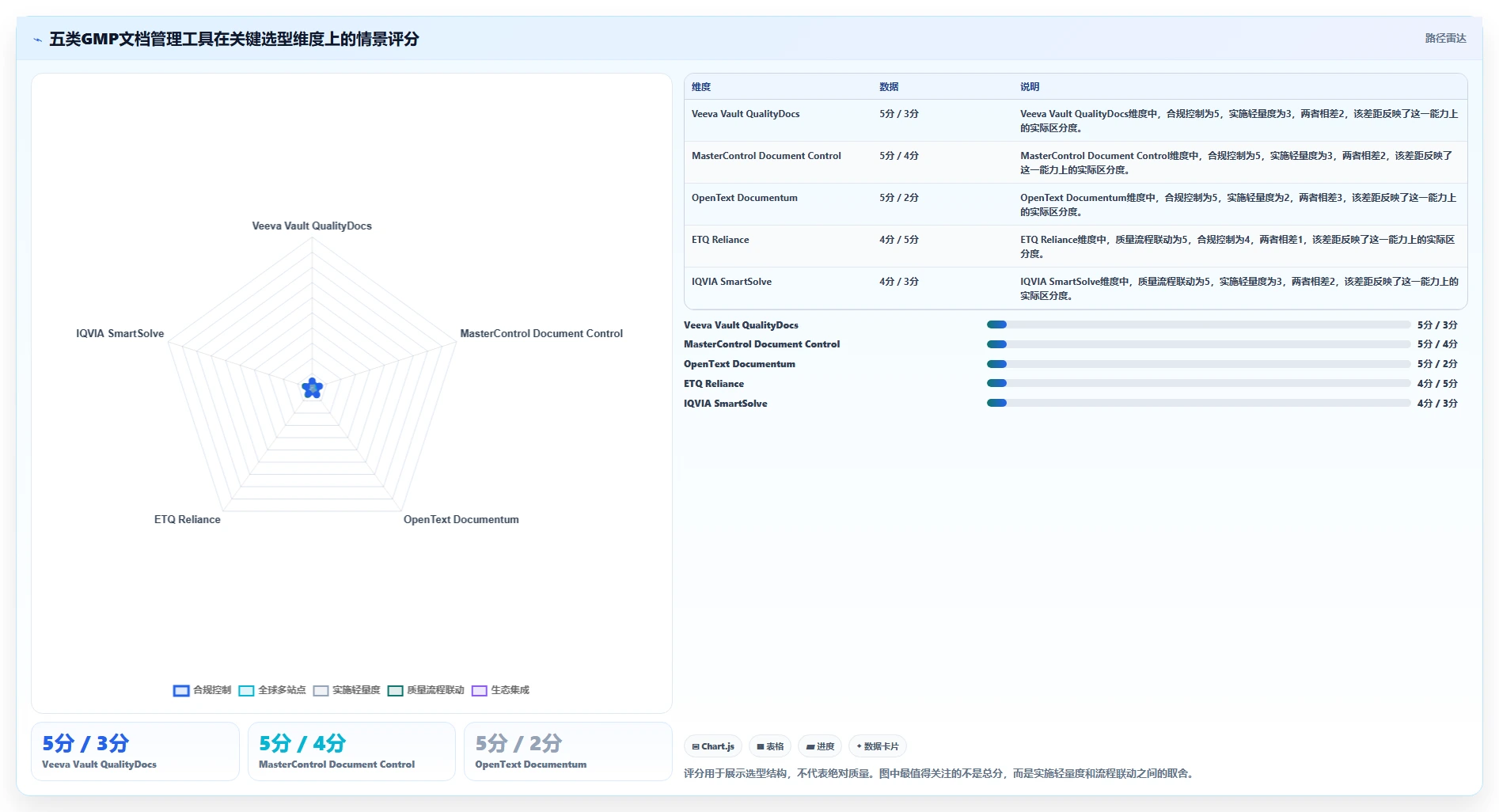The image size is (1499, 812).
Task: Toggle the 实施轻量度 legend swatch
Action: [x=321, y=690]
